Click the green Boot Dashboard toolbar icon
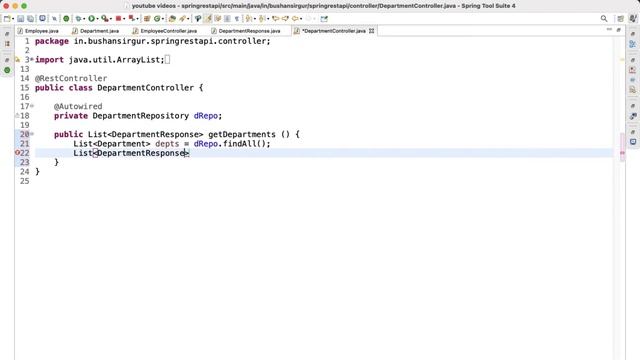The width and height of the screenshot is (640, 360). pyautogui.click(x=66, y=18)
